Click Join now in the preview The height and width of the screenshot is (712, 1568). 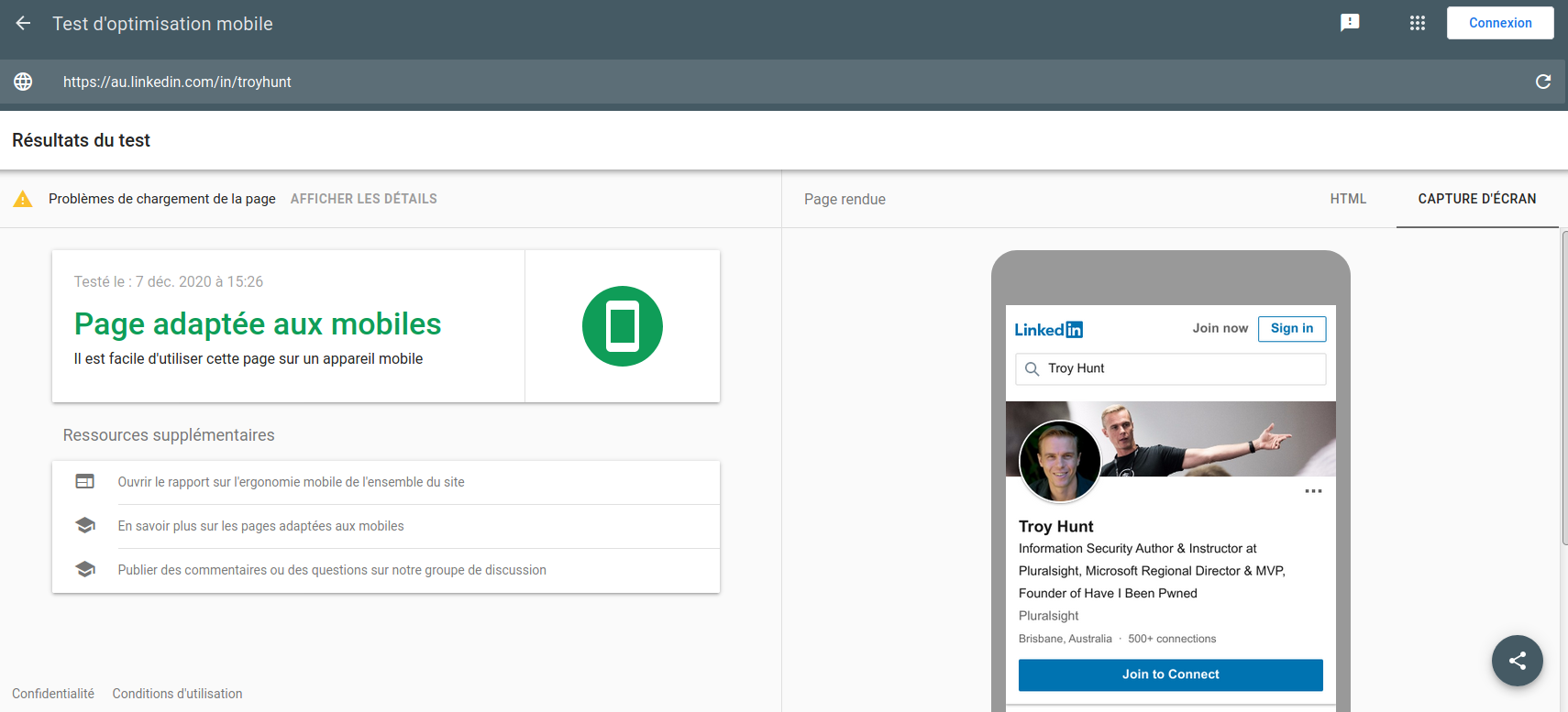(1220, 328)
